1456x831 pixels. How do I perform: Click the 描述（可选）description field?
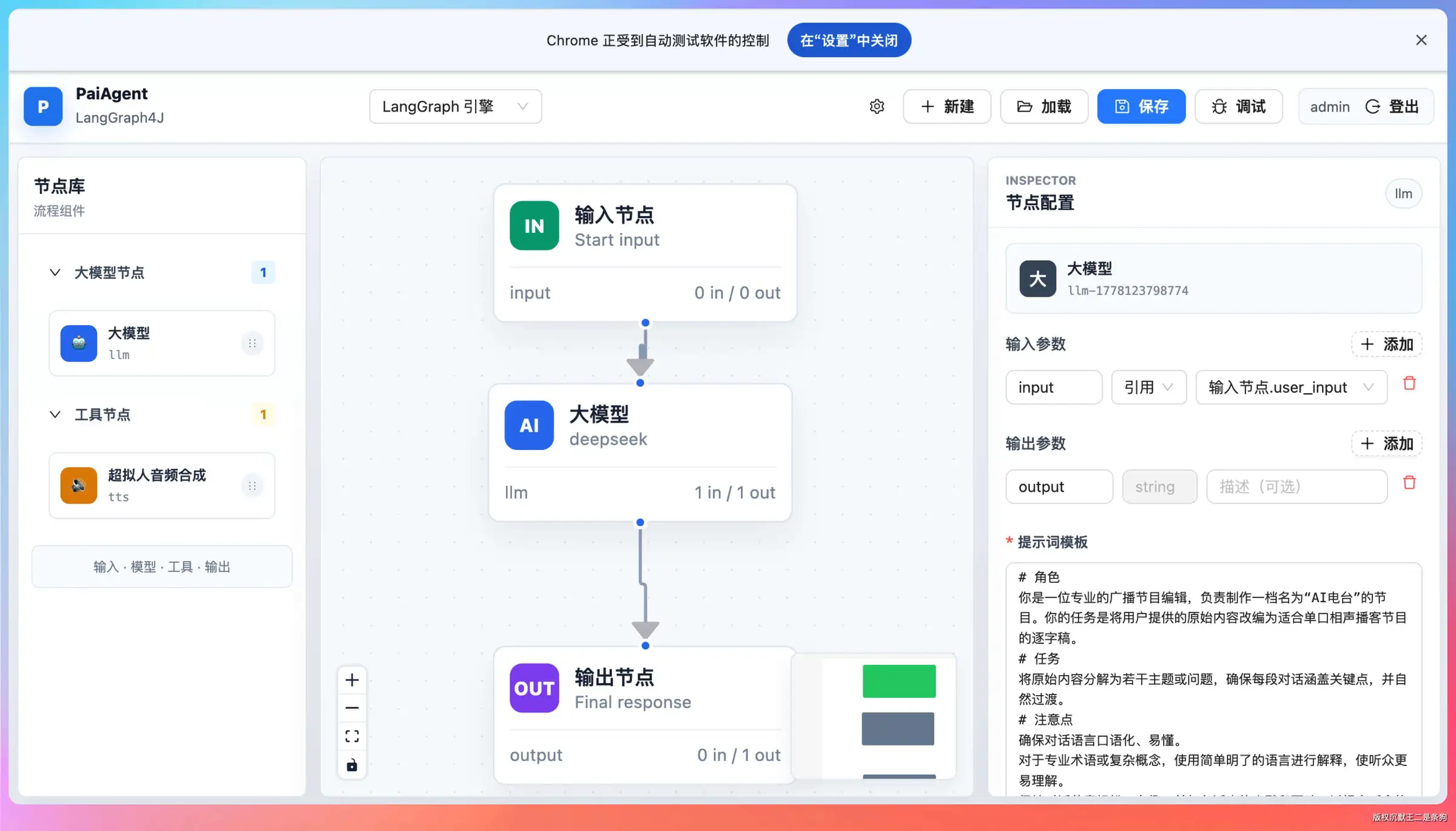pyautogui.click(x=1296, y=486)
